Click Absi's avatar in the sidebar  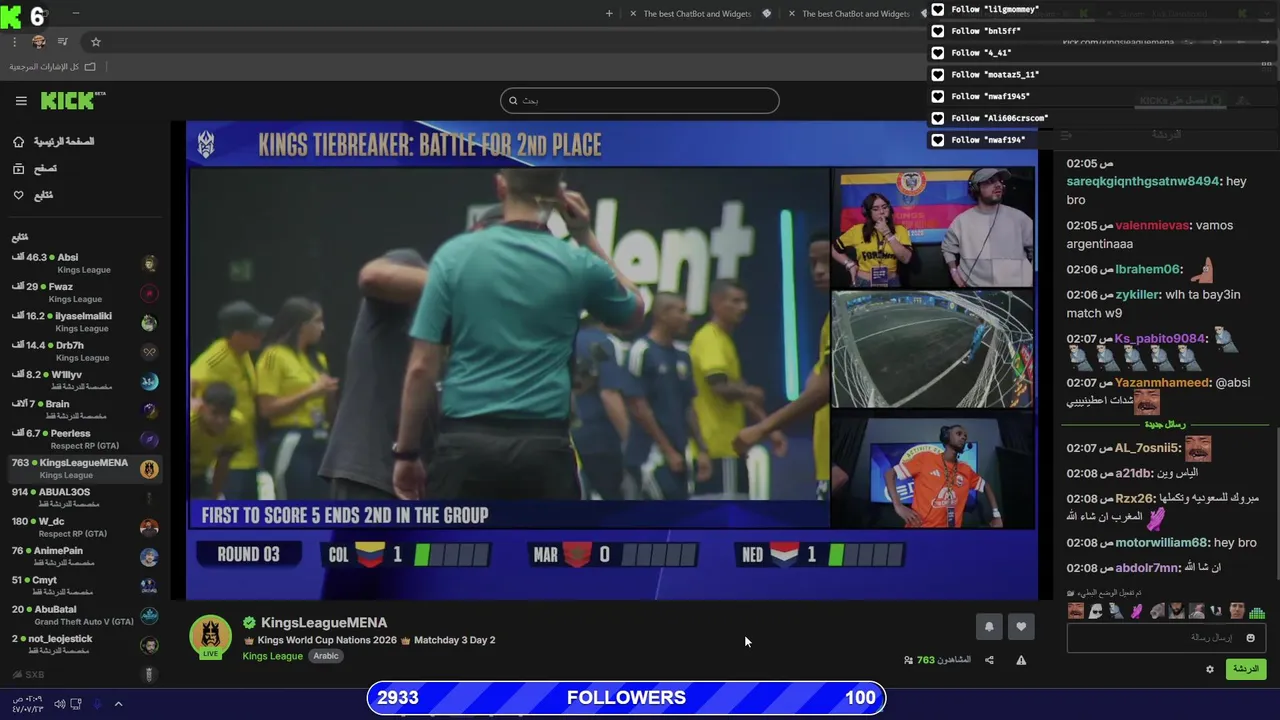(x=149, y=264)
